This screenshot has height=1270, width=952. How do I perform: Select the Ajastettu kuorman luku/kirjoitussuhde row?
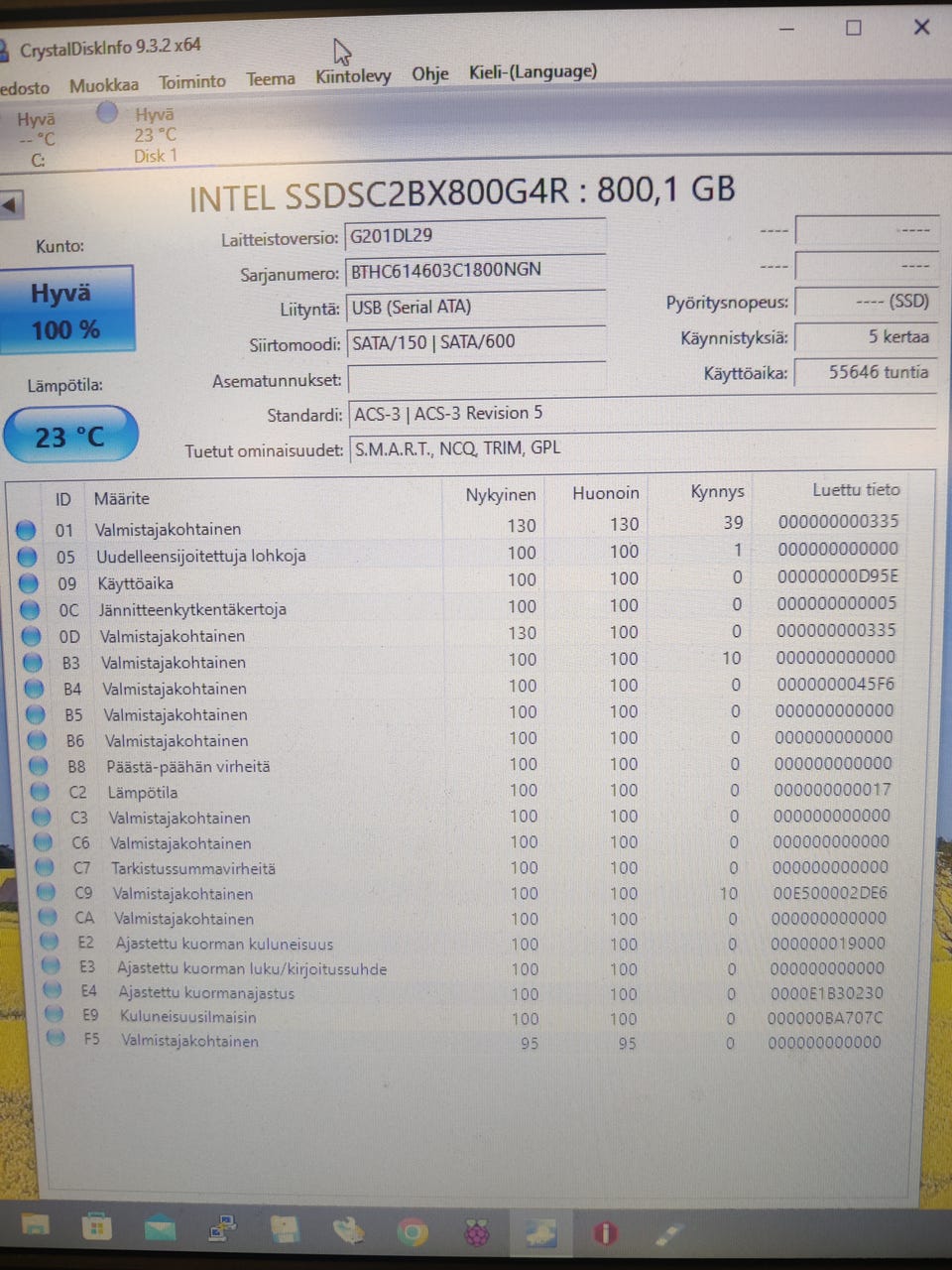coord(471,968)
